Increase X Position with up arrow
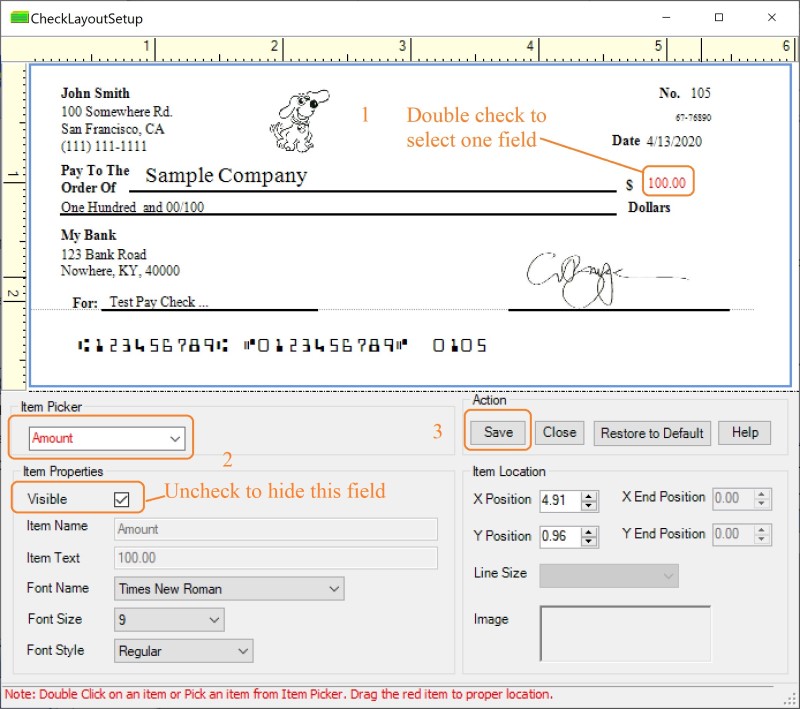 coord(589,494)
